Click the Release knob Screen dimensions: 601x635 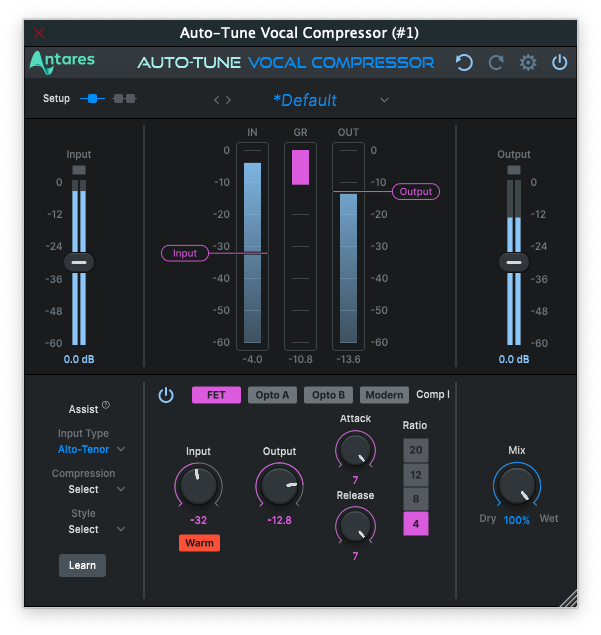tap(355, 526)
